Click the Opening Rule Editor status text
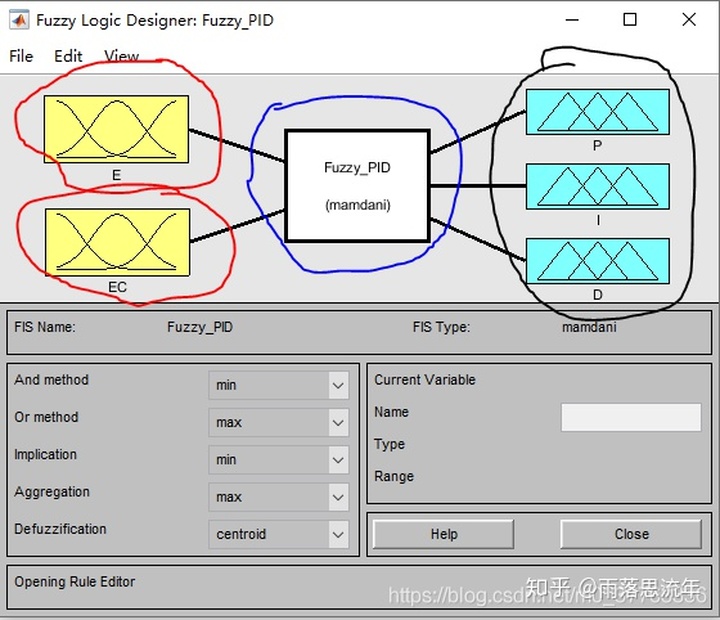The image size is (720, 620). (x=75, y=582)
